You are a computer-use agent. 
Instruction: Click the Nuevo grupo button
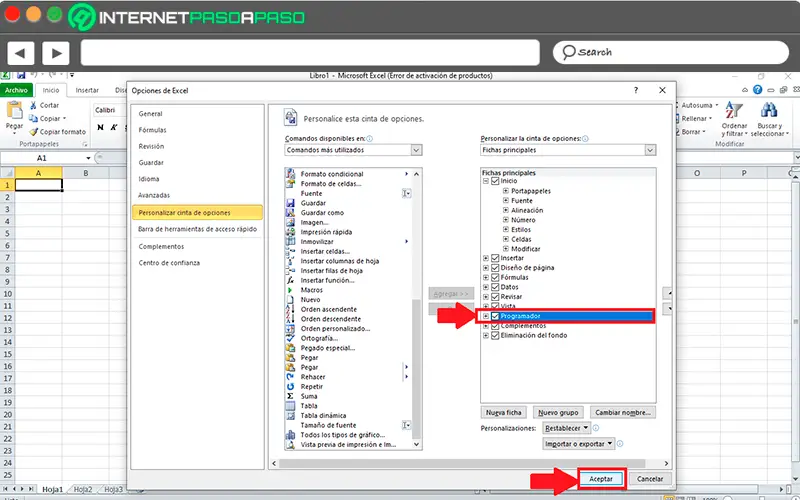click(558, 412)
